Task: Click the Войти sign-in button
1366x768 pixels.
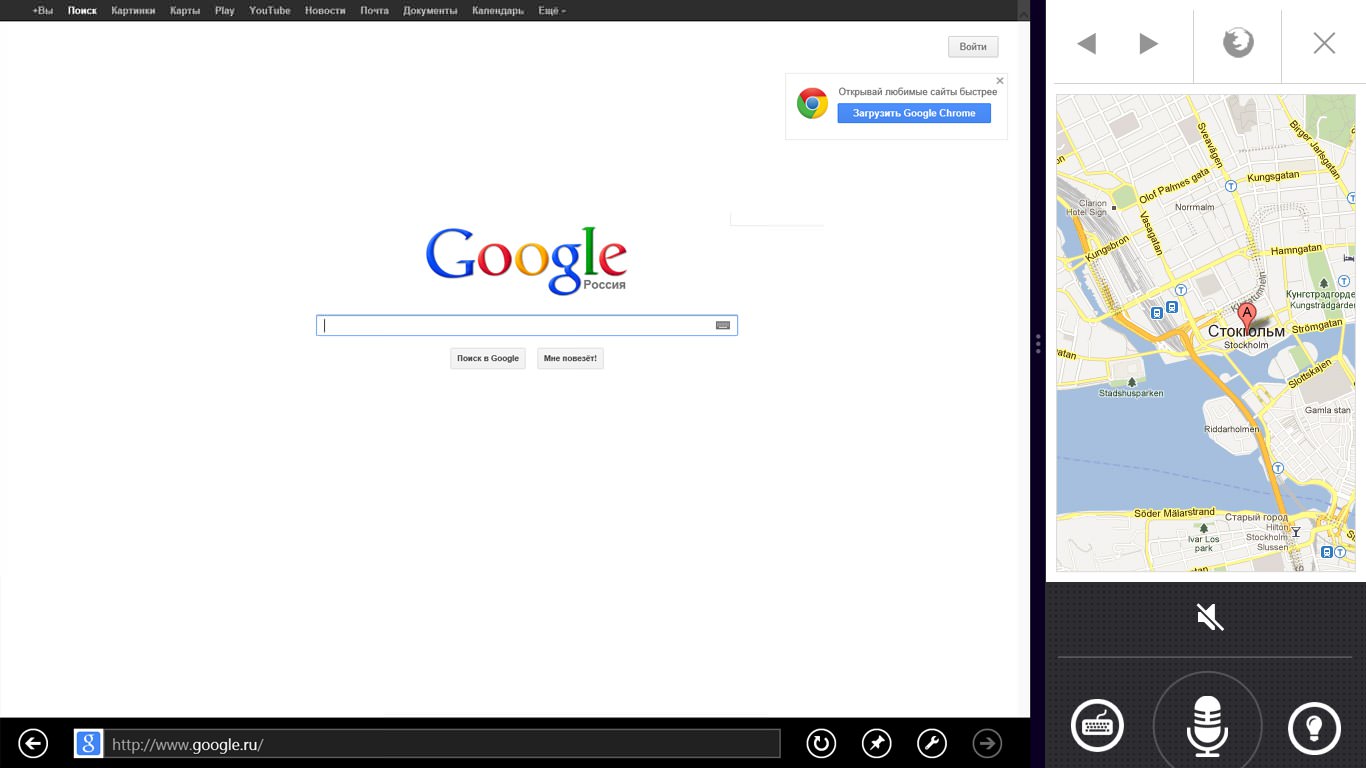Action: point(973,46)
